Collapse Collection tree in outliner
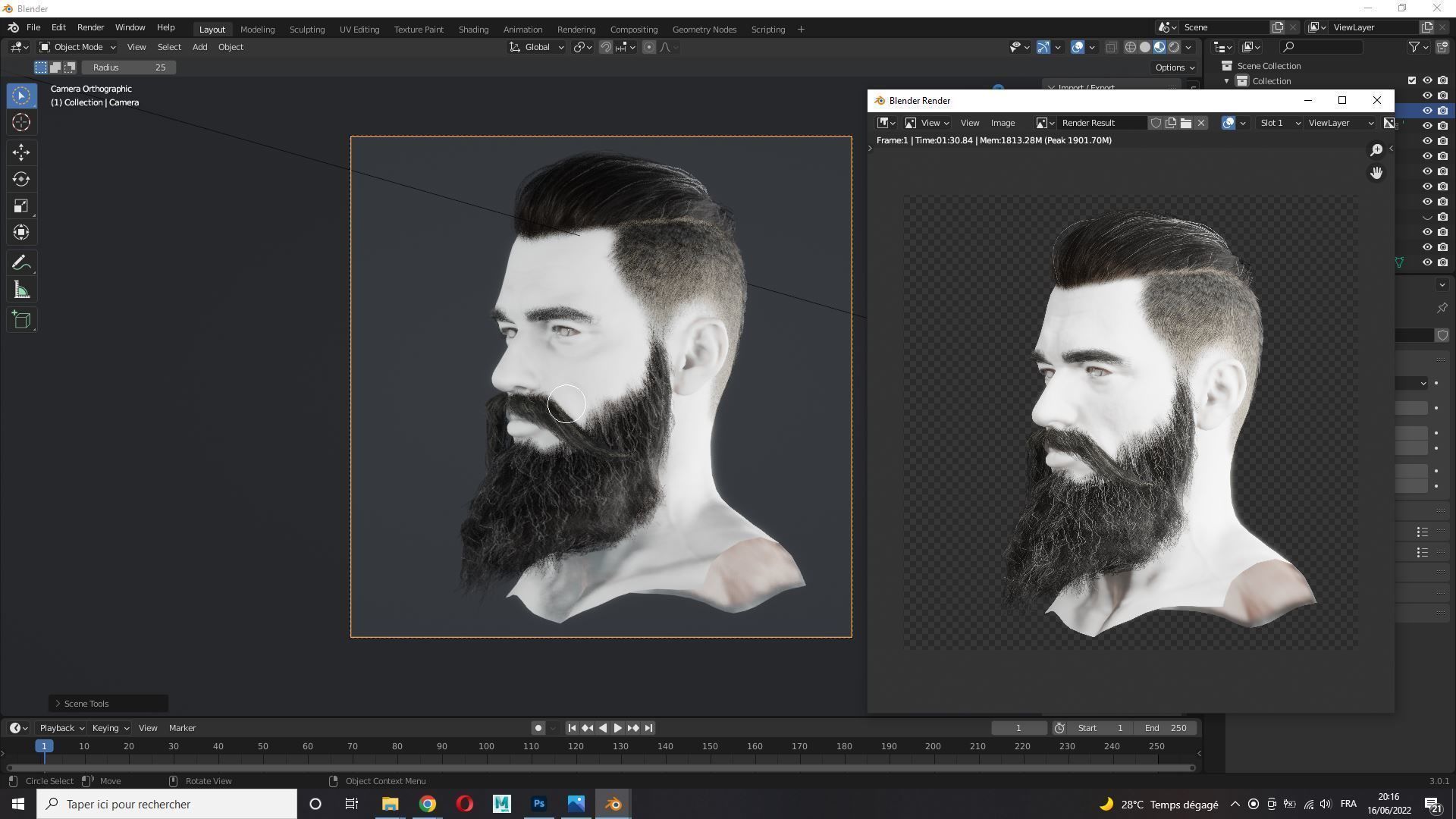The width and height of the screenshot is (1456, 819). (x=1226, y=81)
